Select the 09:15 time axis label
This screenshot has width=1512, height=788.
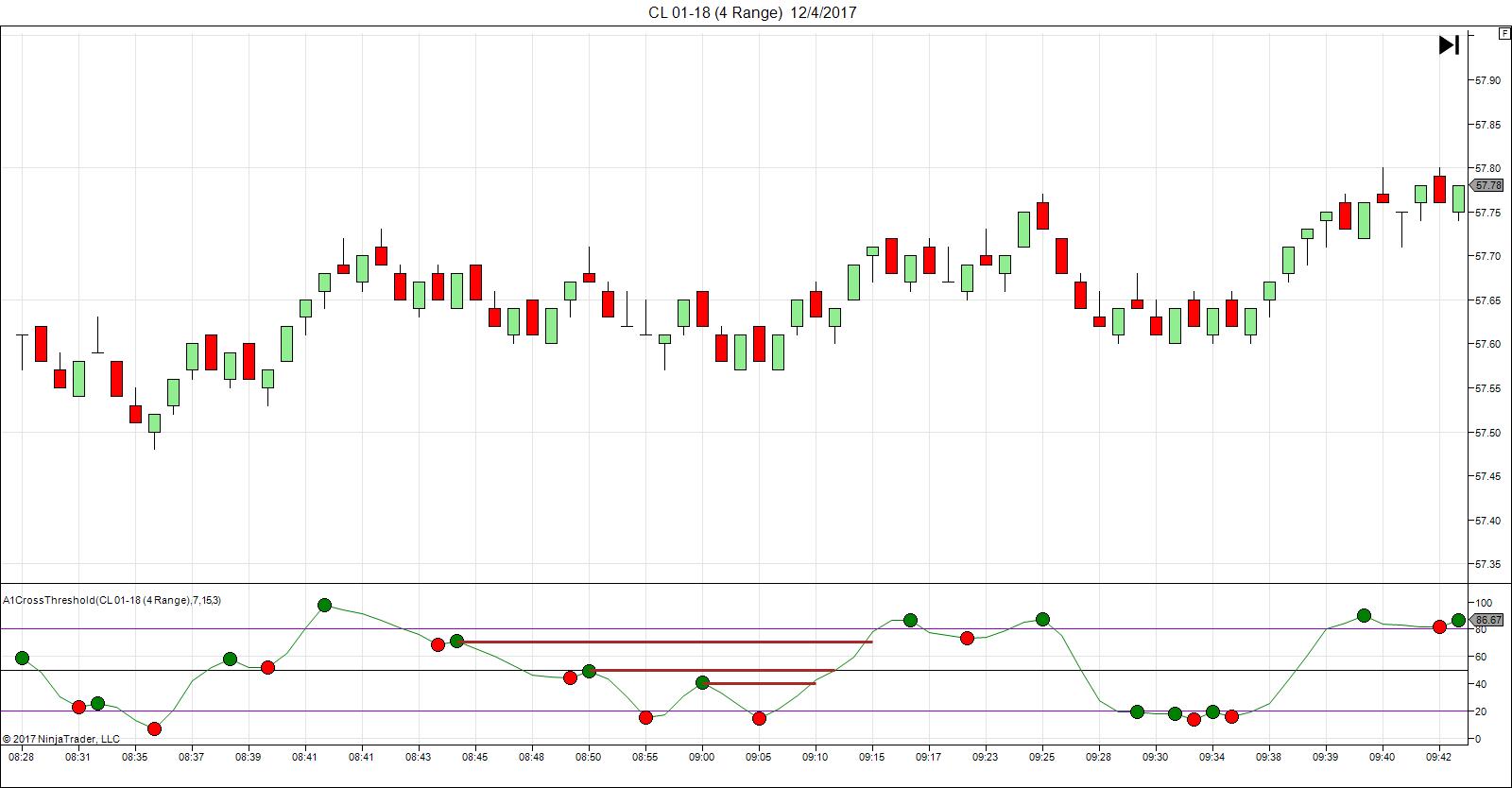[872, 757]
